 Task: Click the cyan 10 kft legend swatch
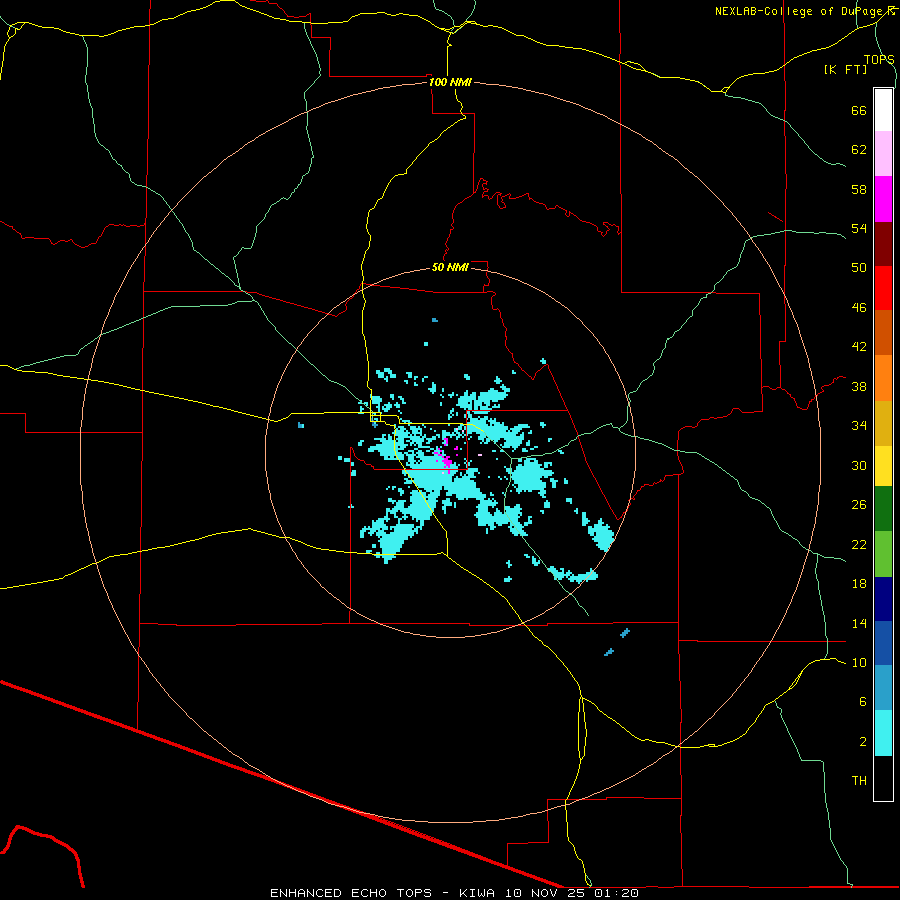[x=883, y=733]
